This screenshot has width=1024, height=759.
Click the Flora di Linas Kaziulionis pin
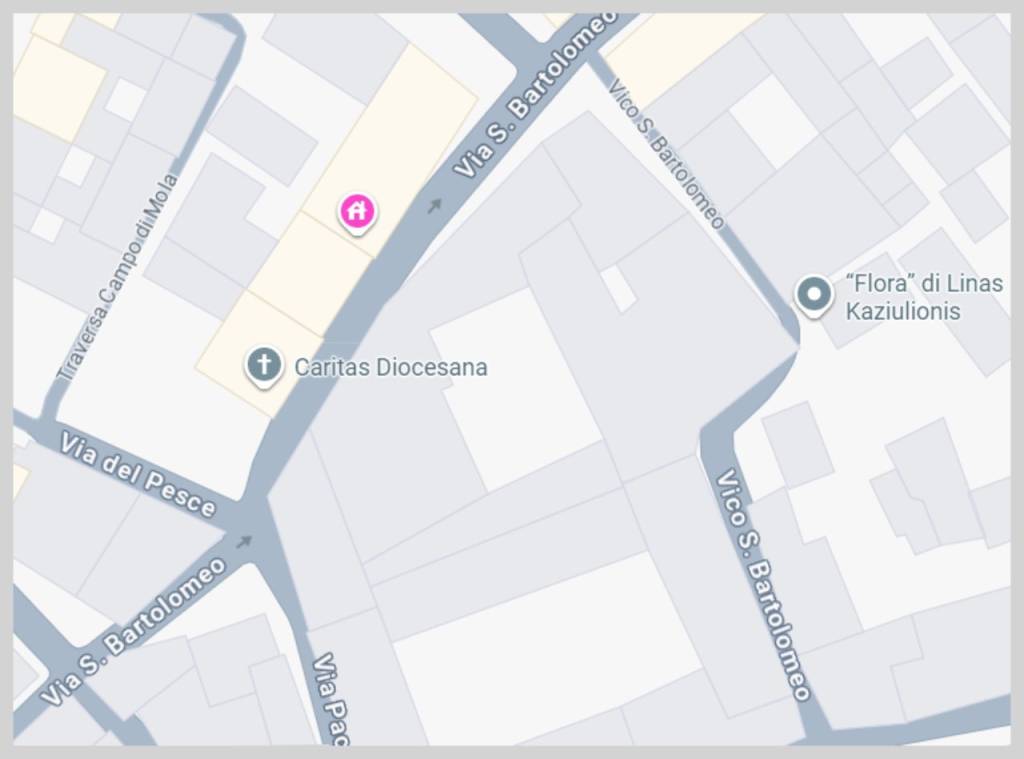pos(813,295)
